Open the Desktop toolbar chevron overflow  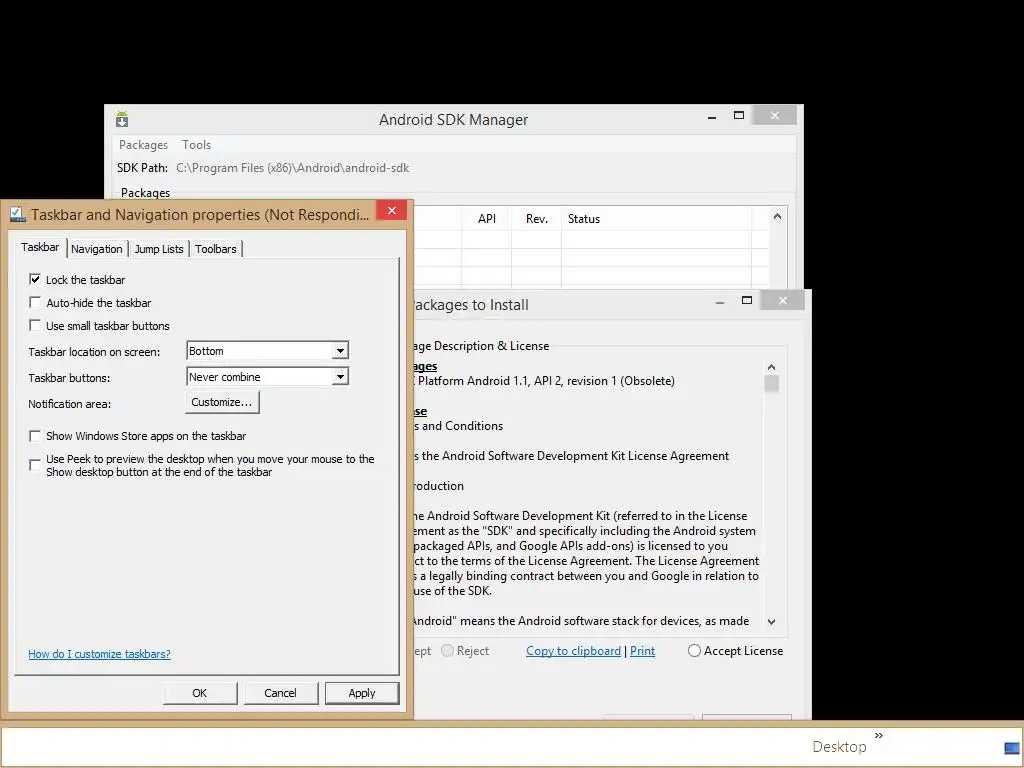pyautogui.click(x=878, y=735)
